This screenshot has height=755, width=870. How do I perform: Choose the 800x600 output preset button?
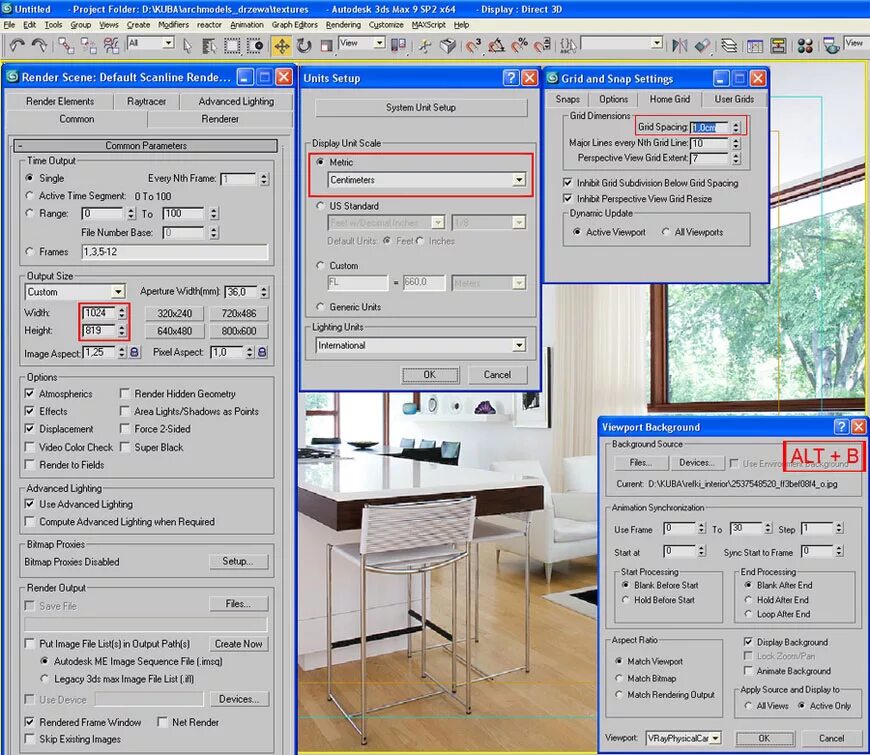click(239, 331)
